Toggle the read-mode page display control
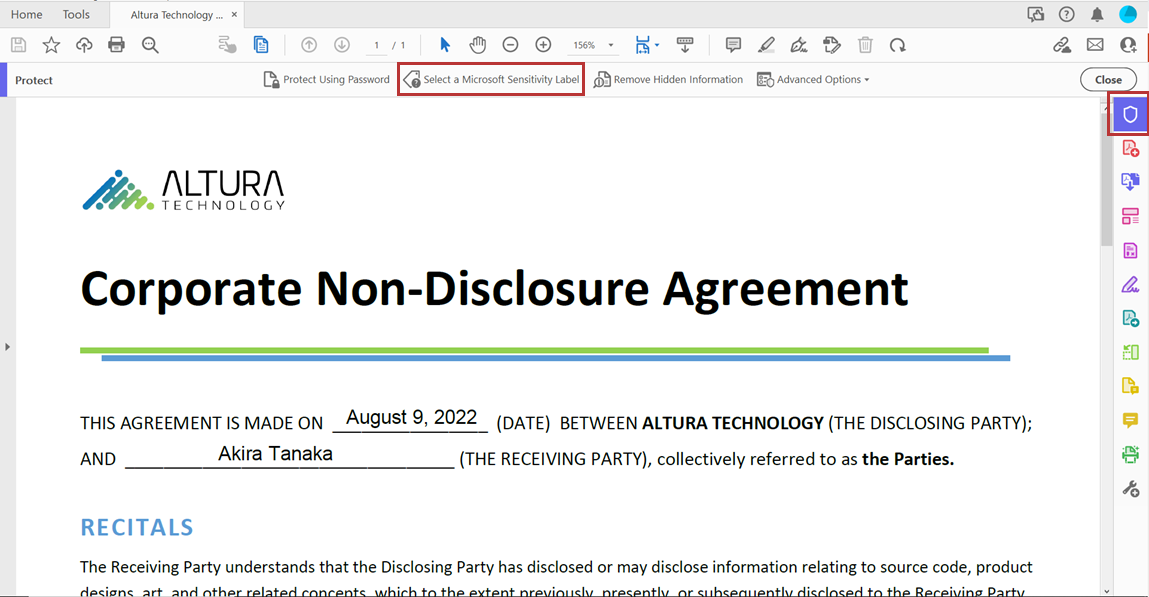The width and height of the screenshot is (1149, 597). click(685, 44)
